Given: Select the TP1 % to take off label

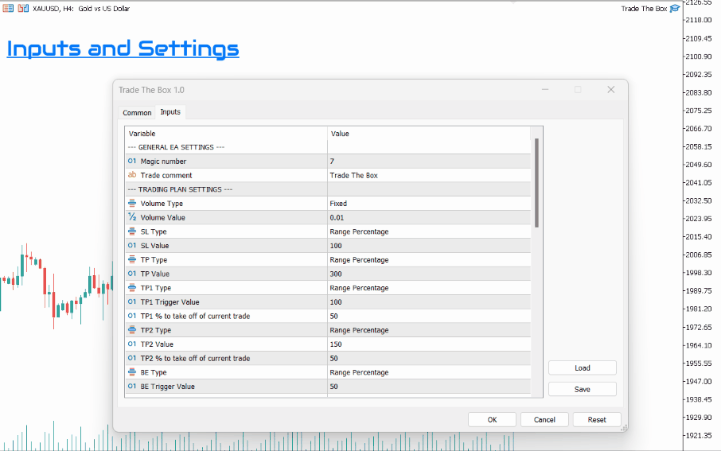Looking at the screenshot, I should 195,316.
